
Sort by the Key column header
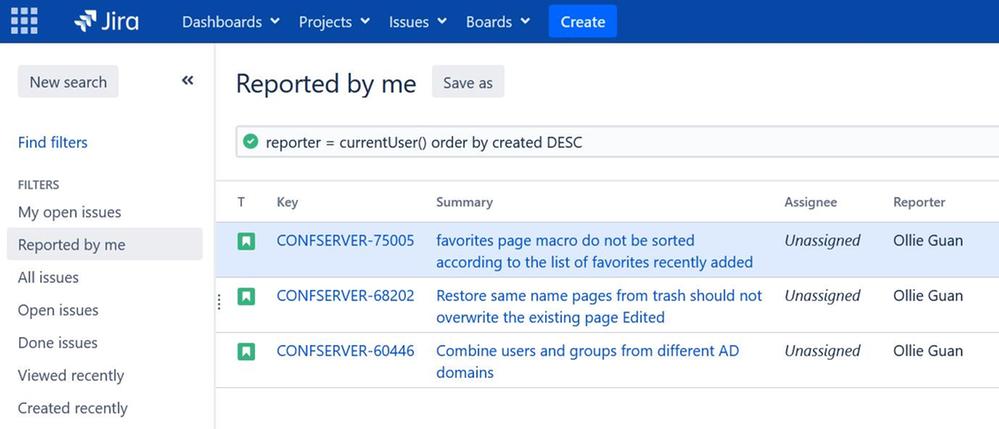(287, 202)
